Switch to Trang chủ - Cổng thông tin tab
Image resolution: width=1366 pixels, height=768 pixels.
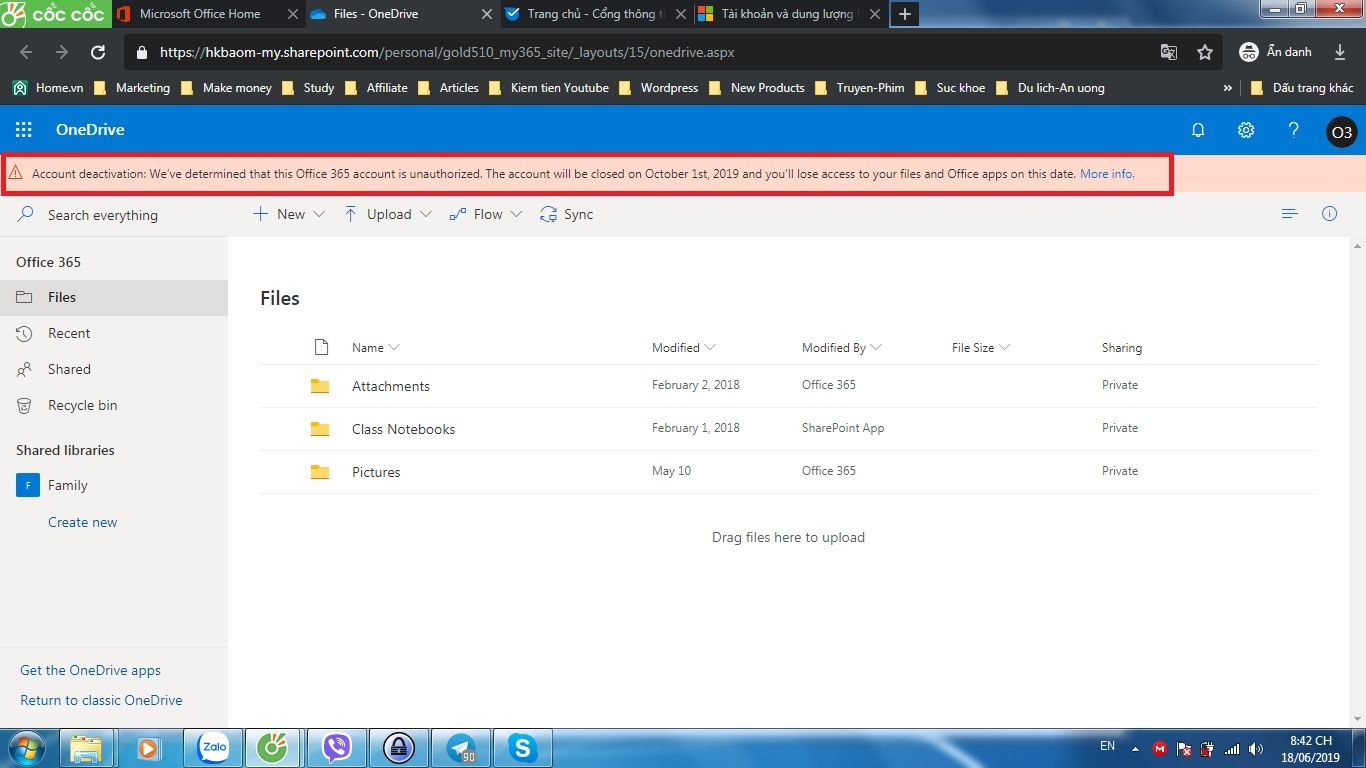595,14
